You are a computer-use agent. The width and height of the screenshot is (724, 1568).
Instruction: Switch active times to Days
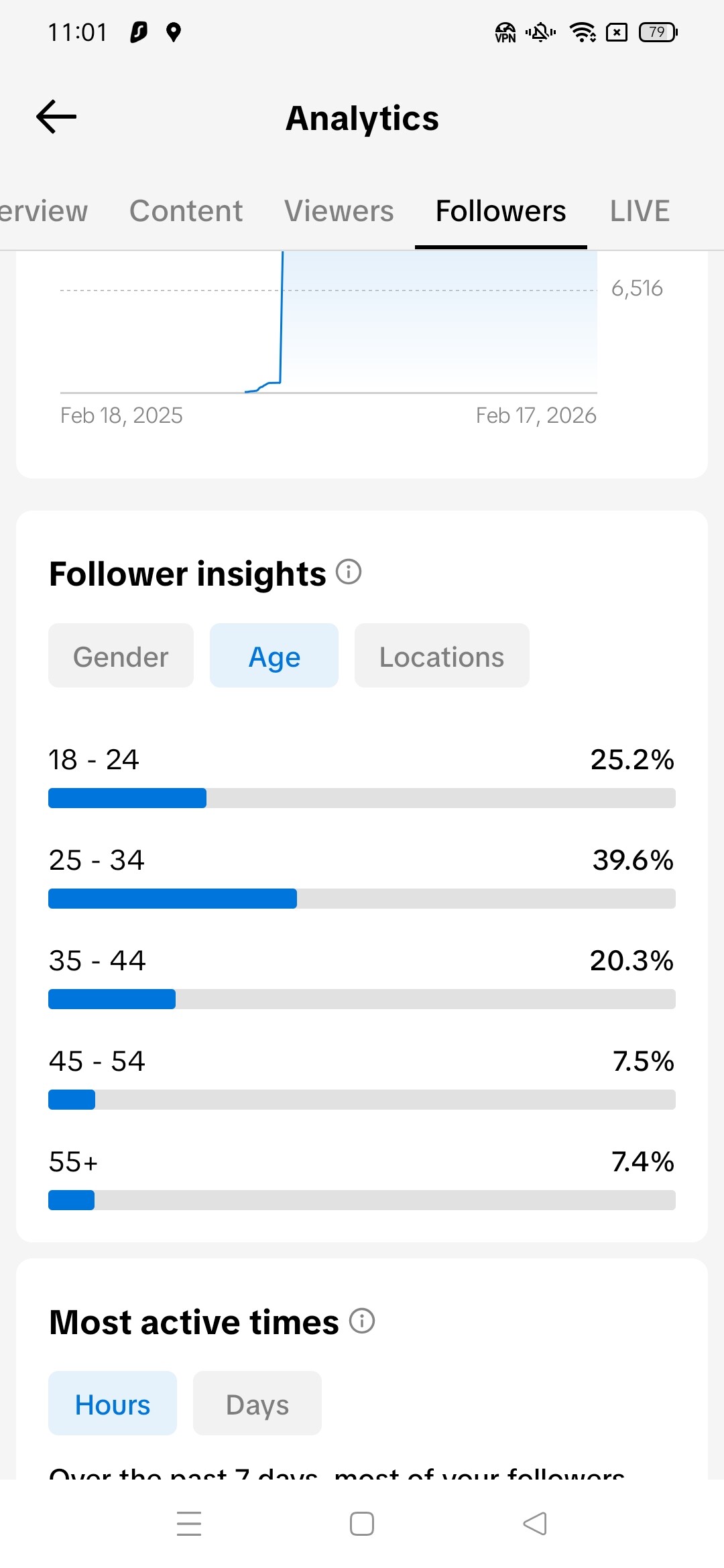pyautogui.click(x=257, y=1404)
